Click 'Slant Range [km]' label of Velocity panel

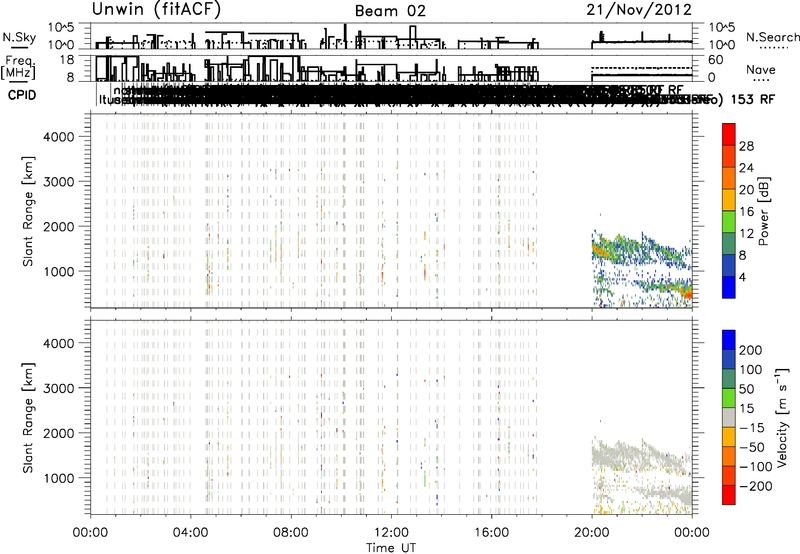click(28, 418)
